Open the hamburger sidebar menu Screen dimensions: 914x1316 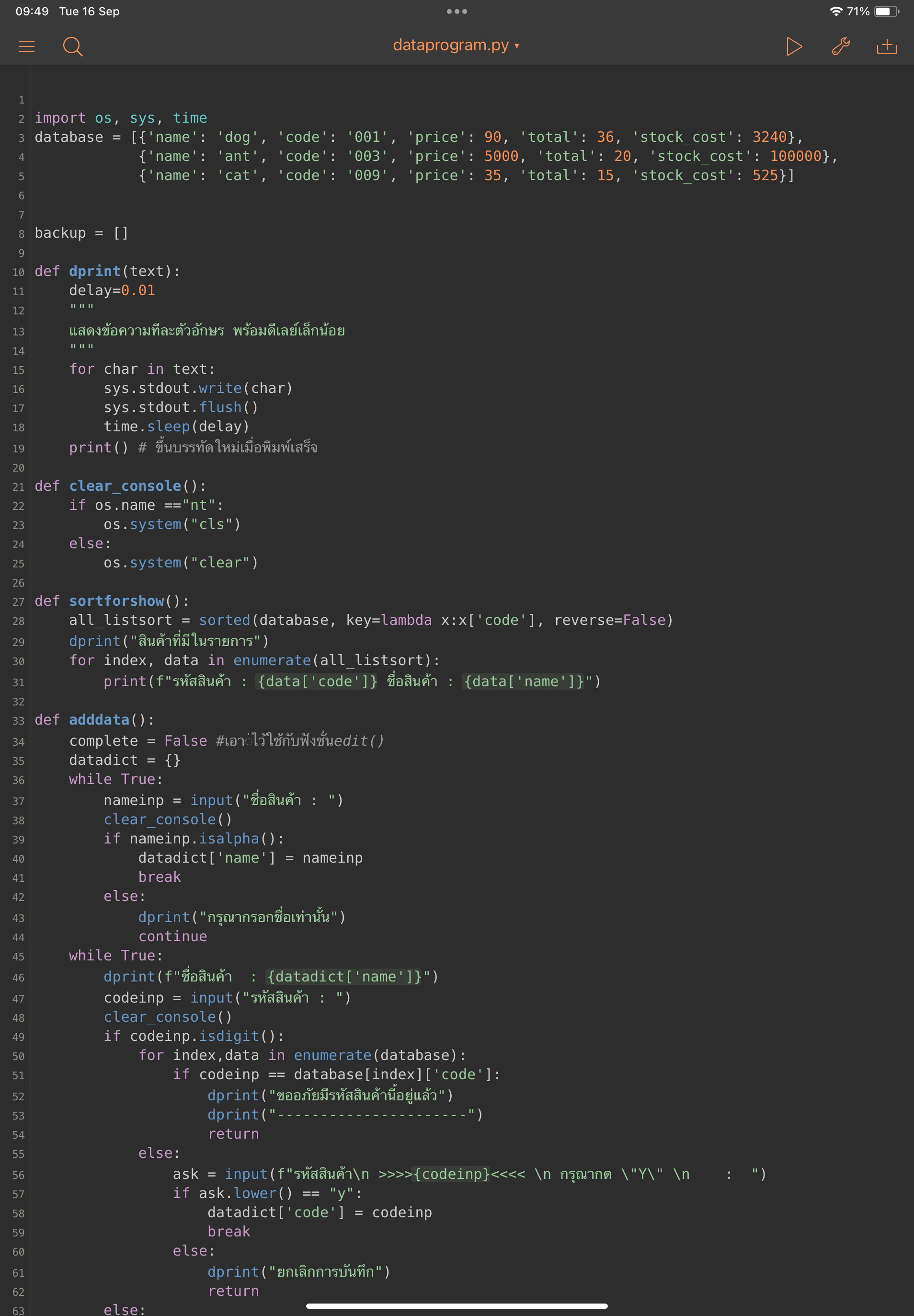point(26,46)
